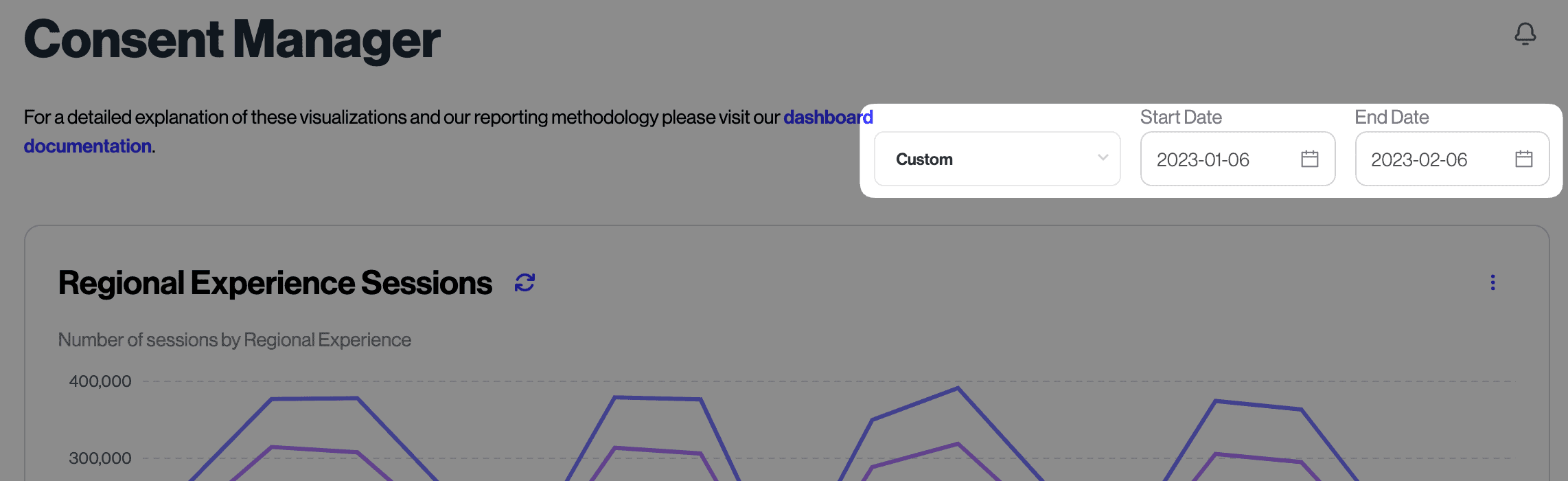The image size is (1568, 481).
Task: Click the End Date calendar icon
Action: click(x=1524, y=159)
